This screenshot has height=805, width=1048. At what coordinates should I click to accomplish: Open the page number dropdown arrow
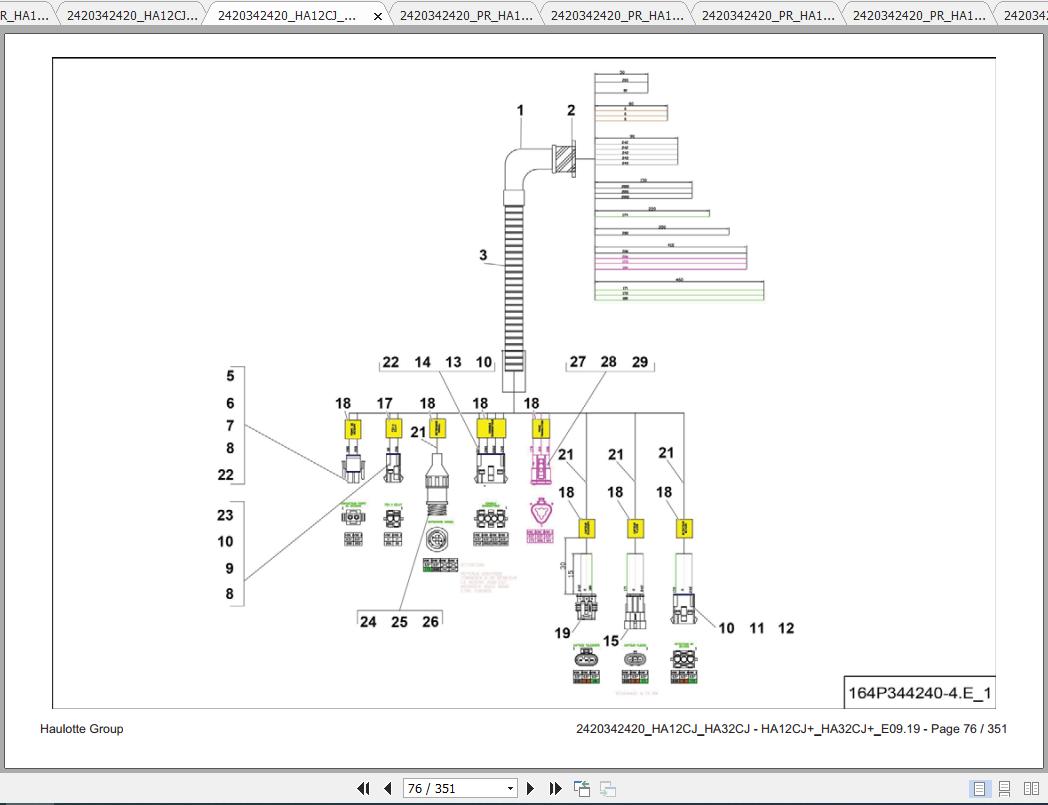coord(510,789)
